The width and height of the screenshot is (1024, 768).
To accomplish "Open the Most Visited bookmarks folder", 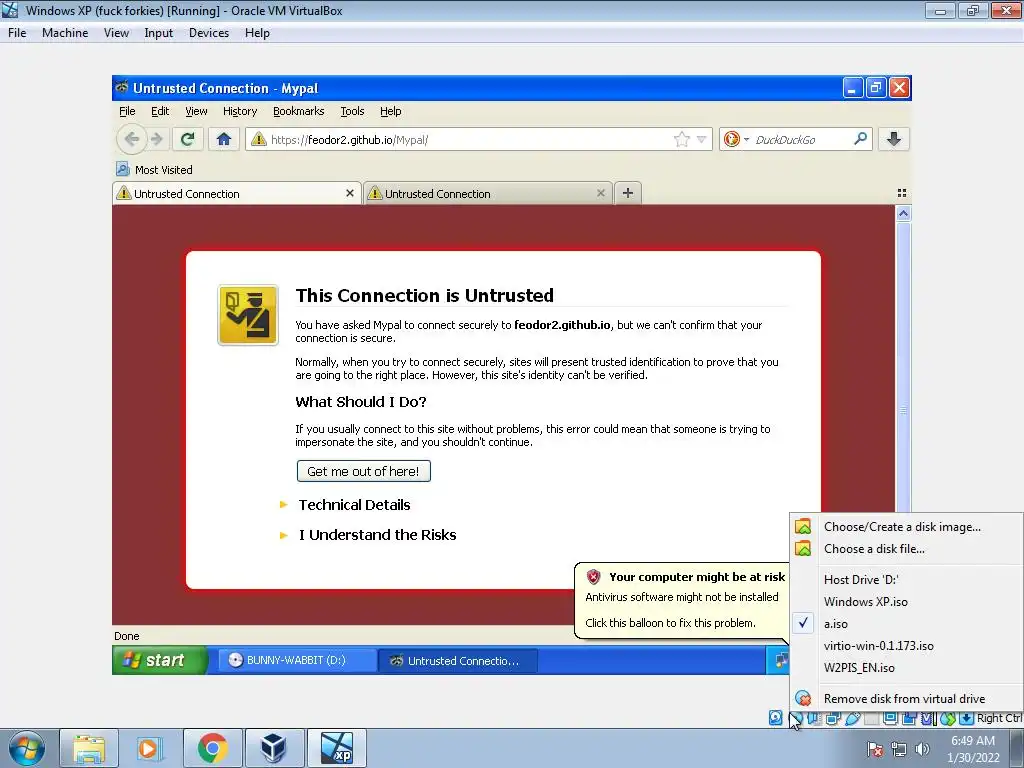I will coord(154,170).
